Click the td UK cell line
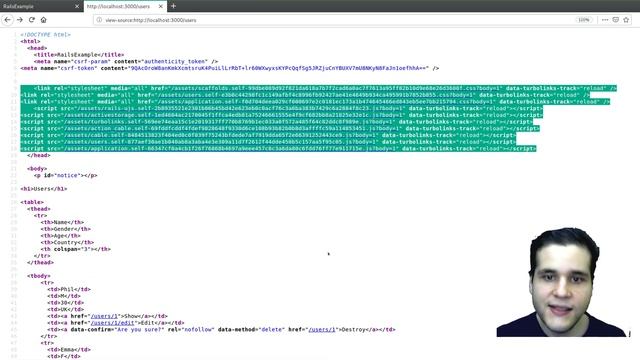 [x=65, y=309]
